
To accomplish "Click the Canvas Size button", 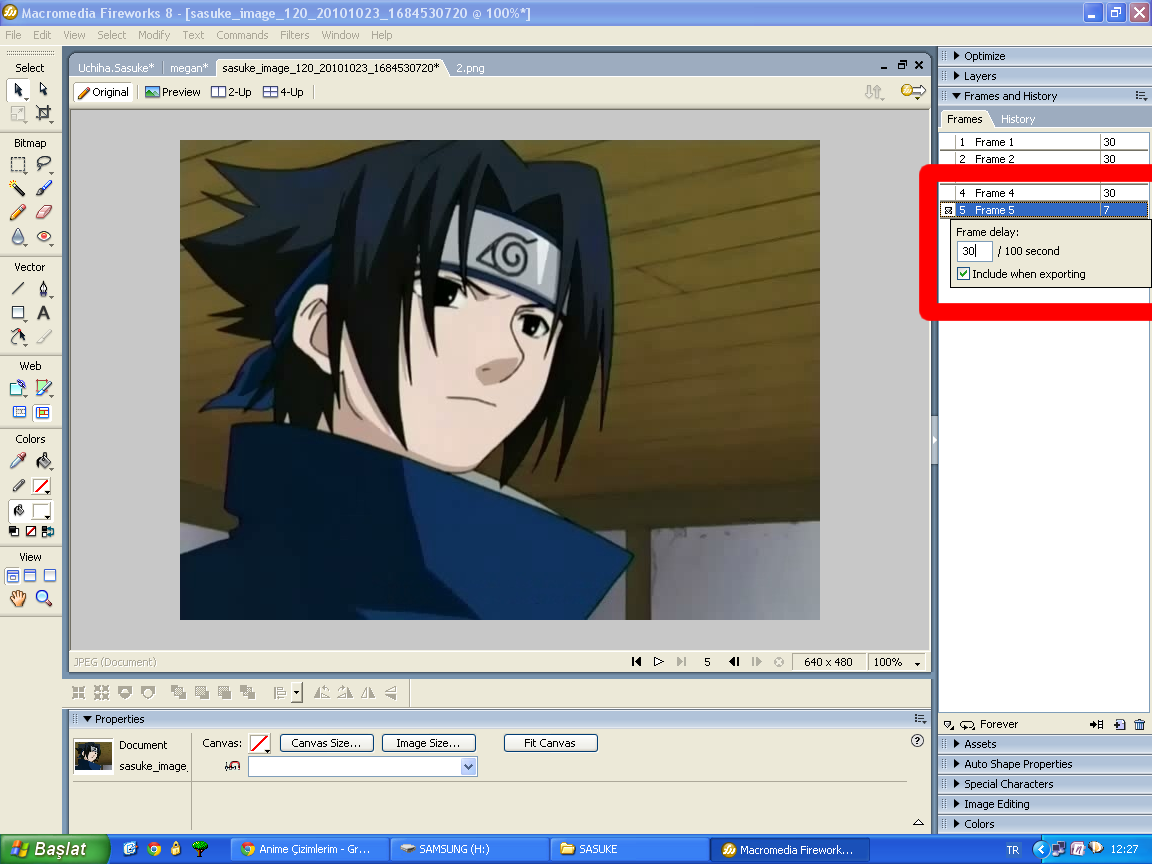I will (326, 743).
